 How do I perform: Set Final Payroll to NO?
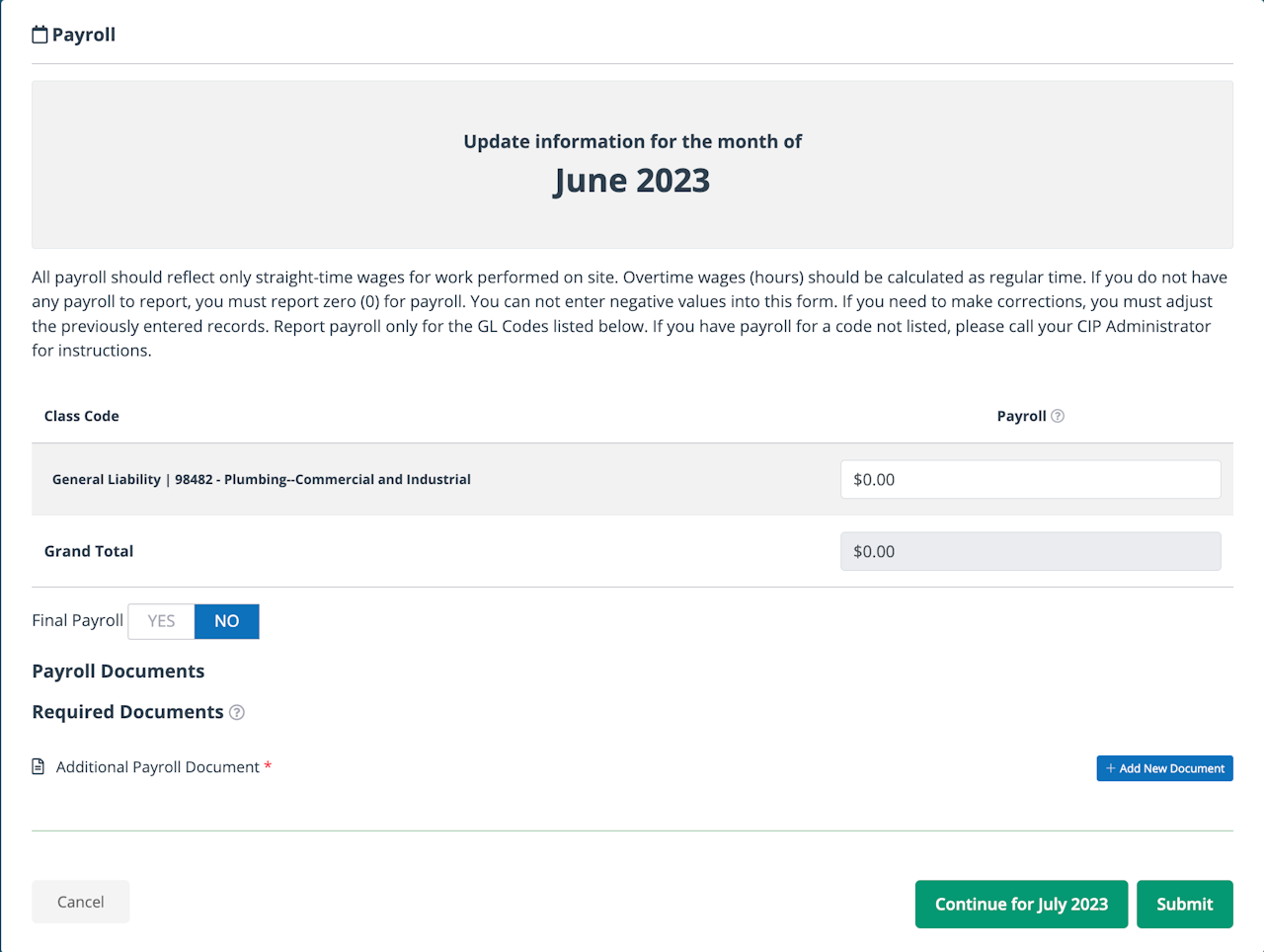[227, 621]
